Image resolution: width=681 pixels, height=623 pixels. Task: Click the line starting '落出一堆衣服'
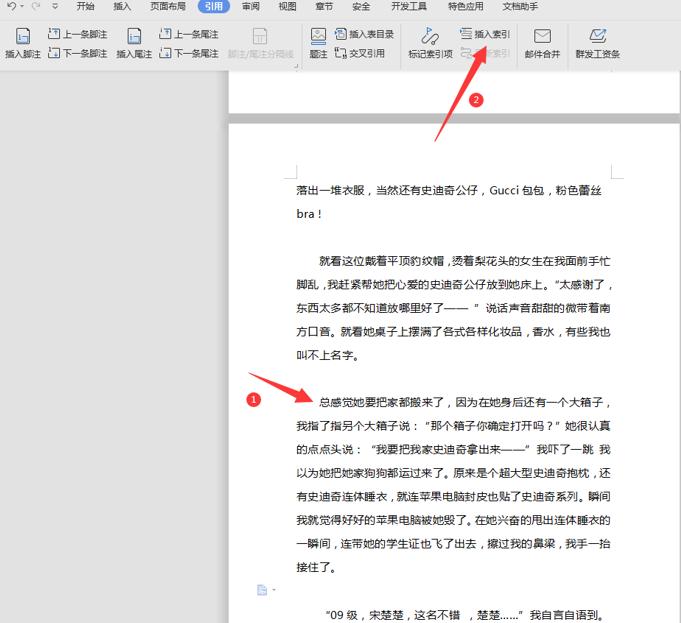[449, 190]
